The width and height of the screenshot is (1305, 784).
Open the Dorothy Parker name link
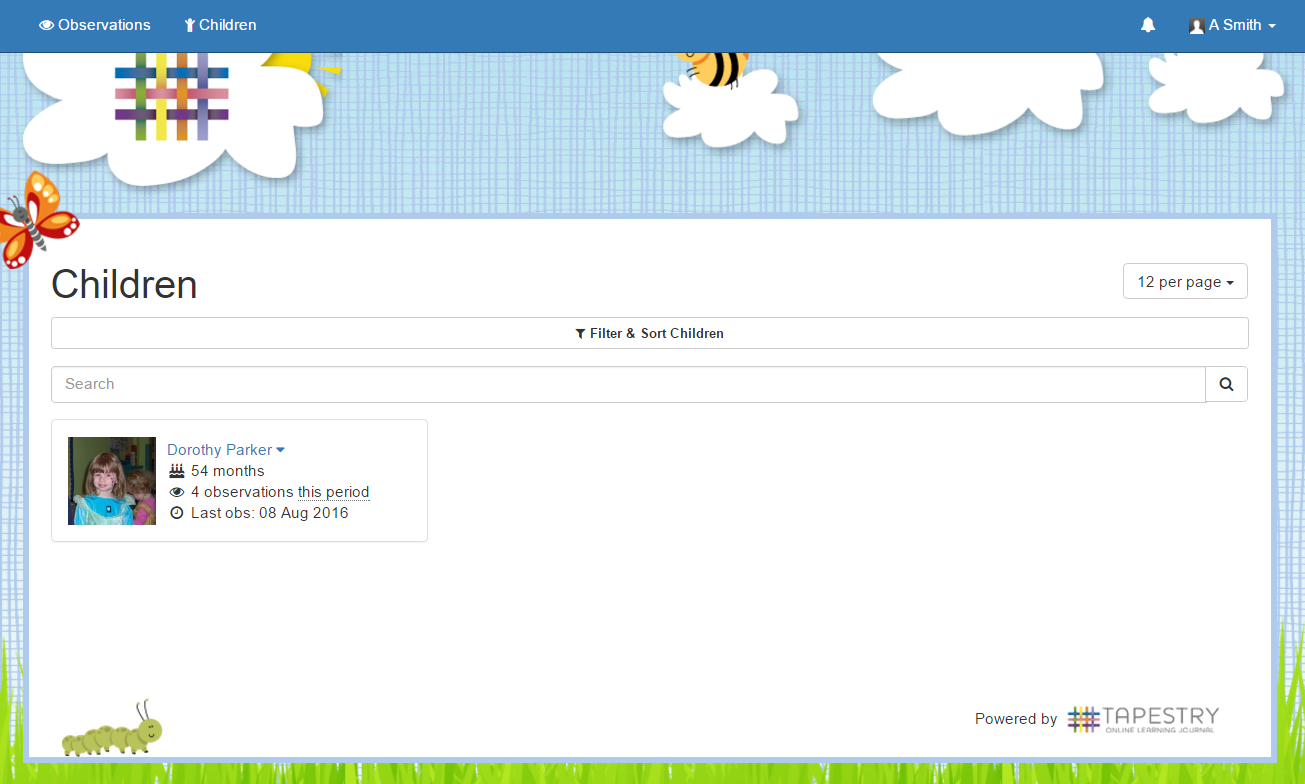[x=226, y=450]
